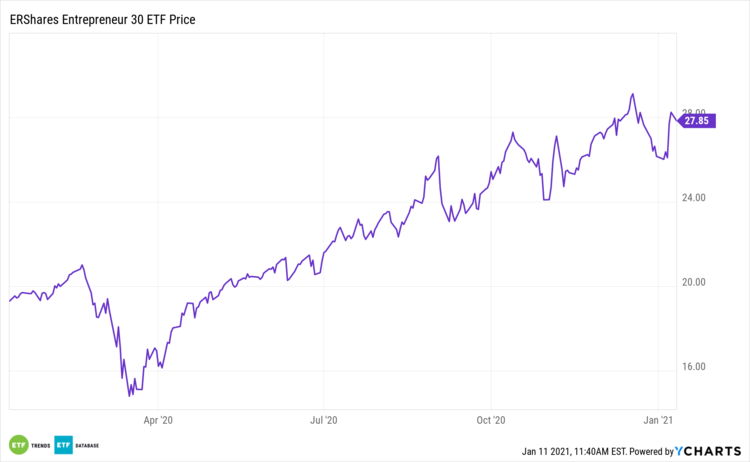
Task: Click the purple 27.85 price flag
Action: pos(697,121)
